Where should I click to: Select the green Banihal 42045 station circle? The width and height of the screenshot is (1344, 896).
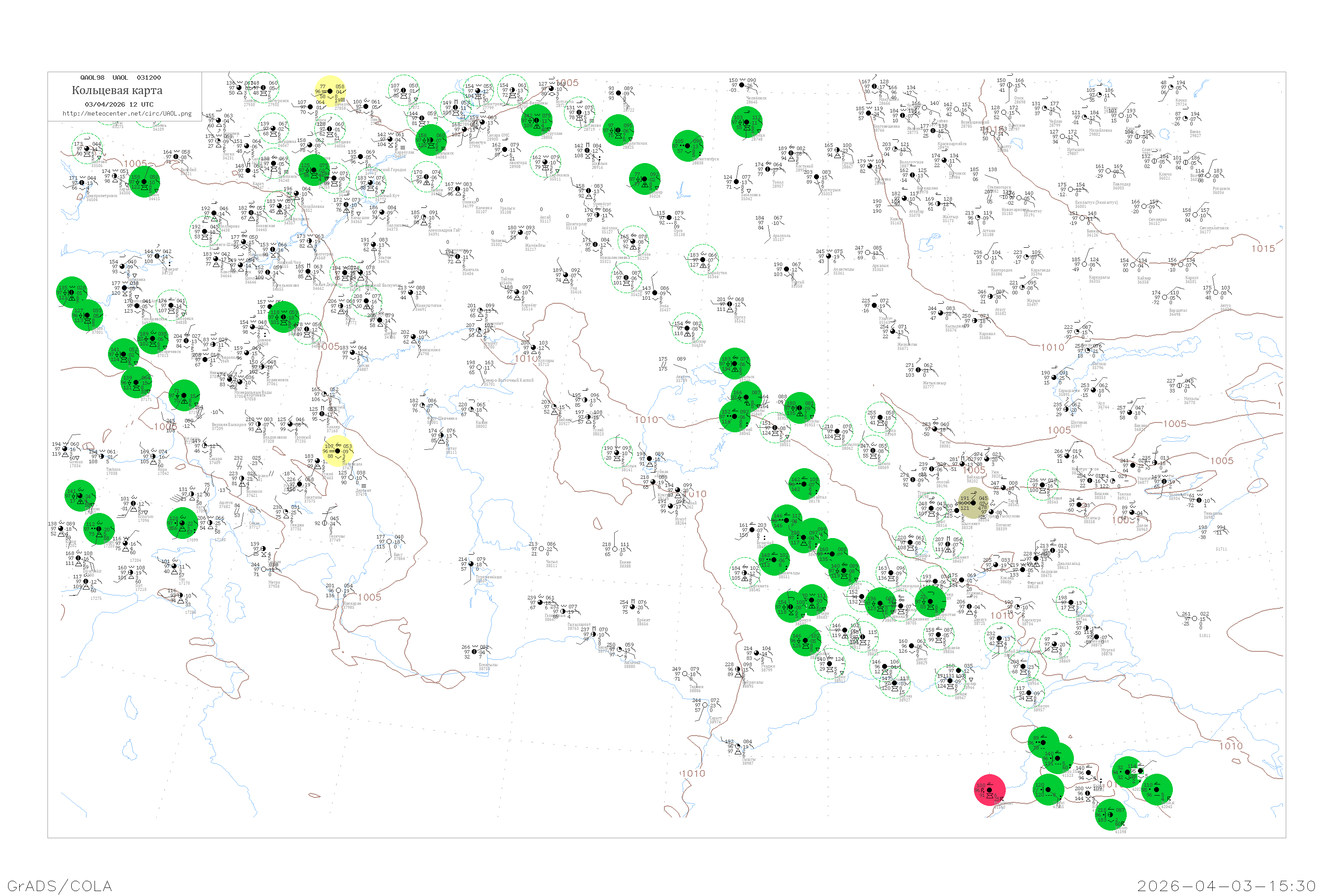(x=1157, y=790)
